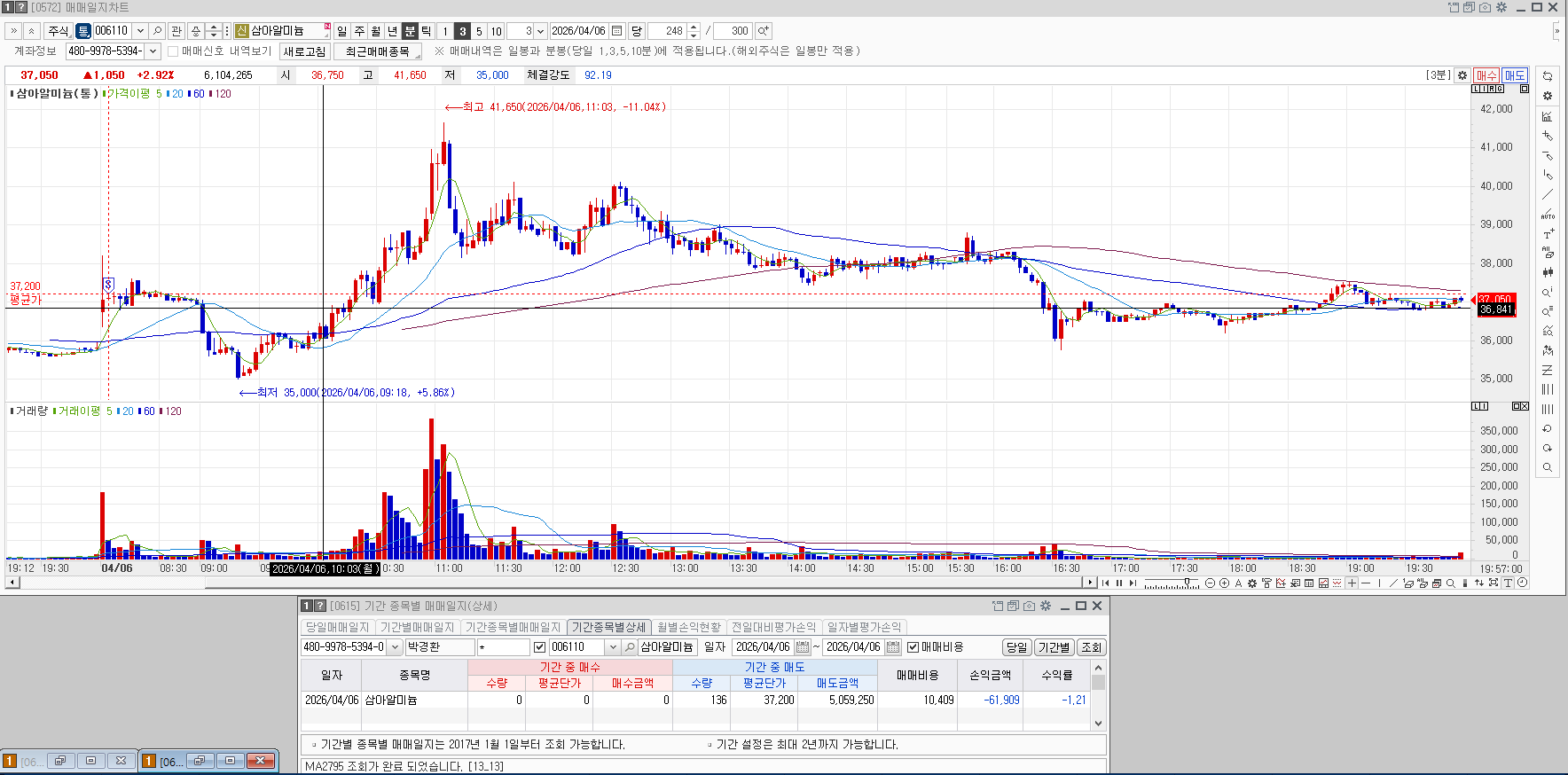The width and height of the screenshot is (1568, 775).
Task: Open start date calendar in 0615 window
Action: (x=804, y=647)
